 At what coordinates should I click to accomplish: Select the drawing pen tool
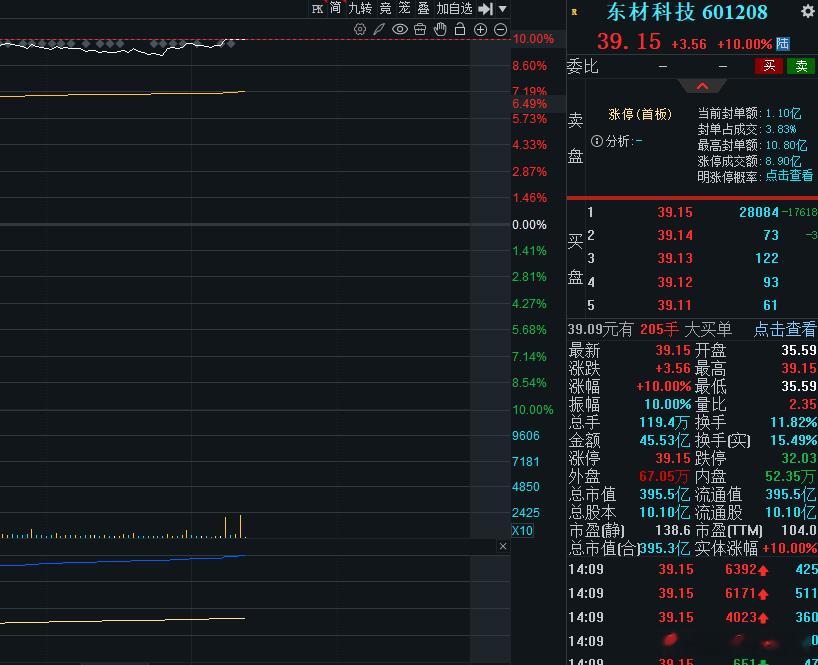pyautogui.click(x=378, y=29)
